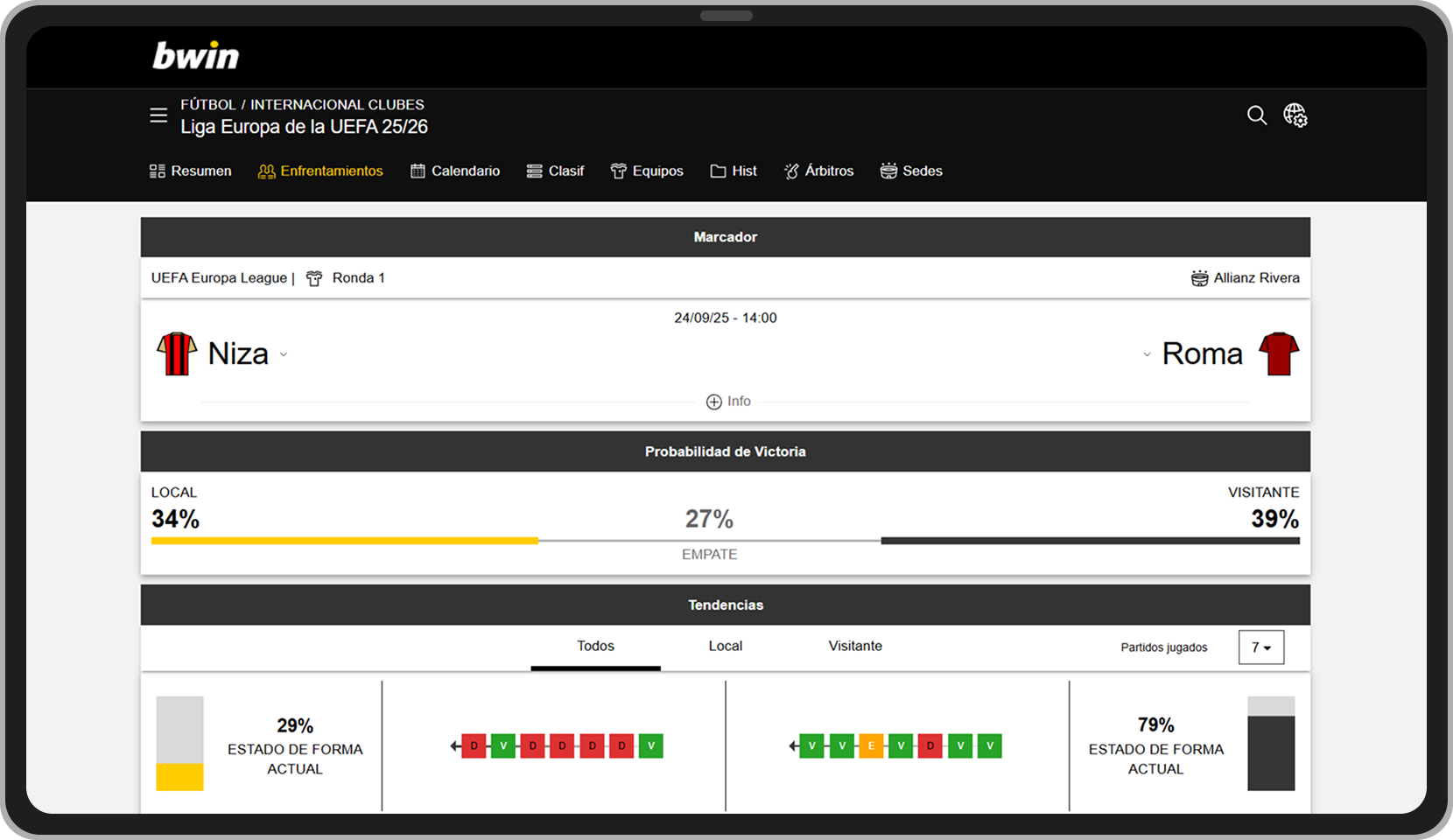Select the Visitante trends tab
This screenshot has height=840, width=1453.
[855, 647]
